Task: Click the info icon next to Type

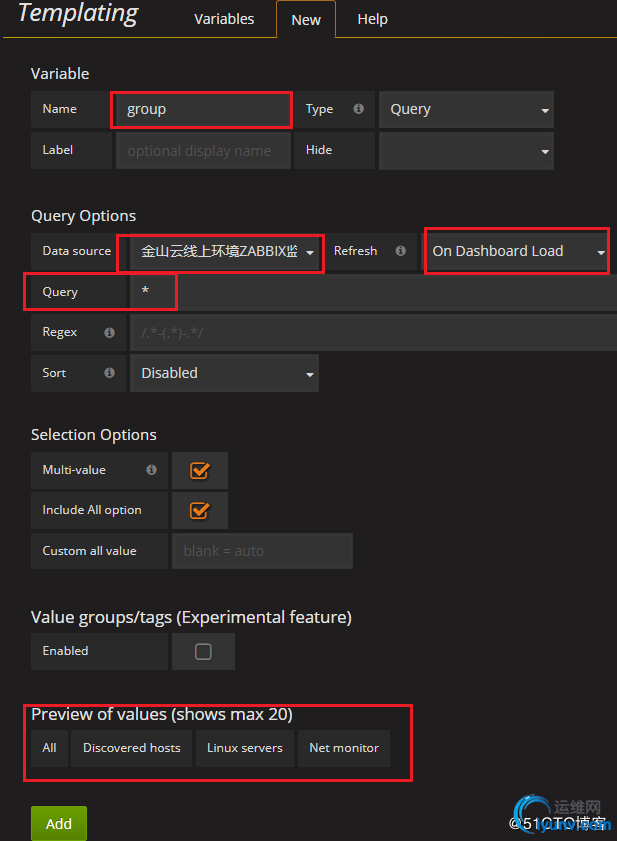Action: [x=358, y=109]
